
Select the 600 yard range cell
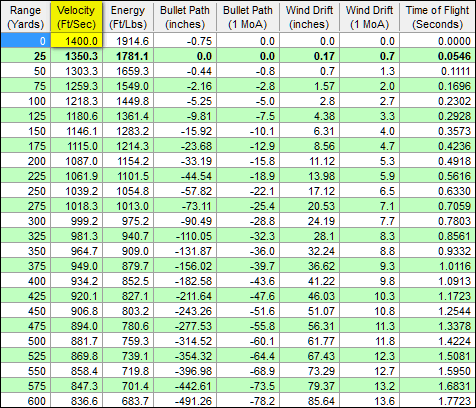coord(26,400)
